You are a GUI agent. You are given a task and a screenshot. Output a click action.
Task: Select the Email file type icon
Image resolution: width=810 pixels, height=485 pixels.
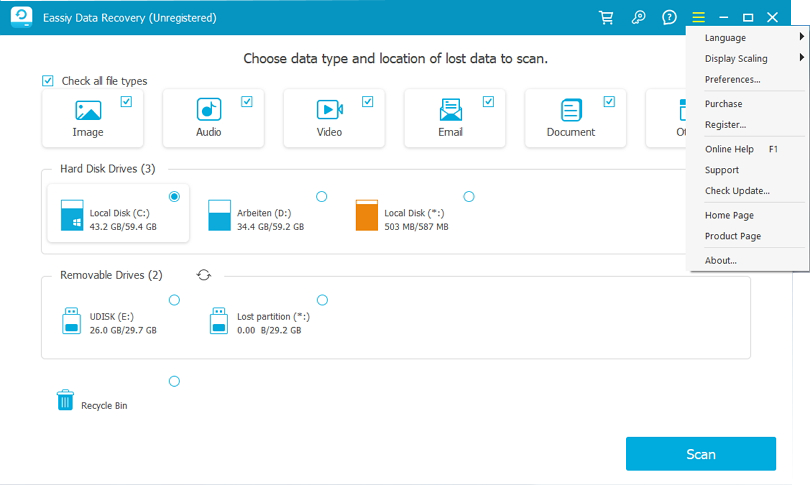coord(450,109)
